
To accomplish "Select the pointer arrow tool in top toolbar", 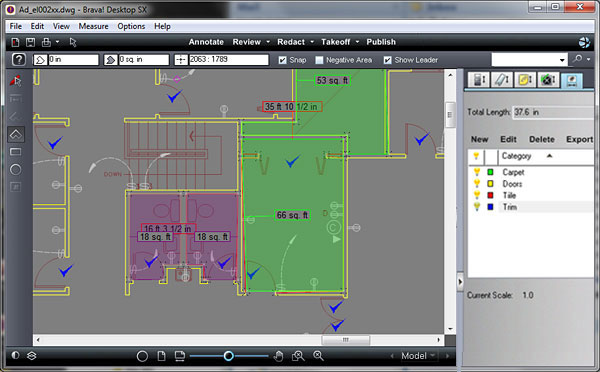I will click(x=73, y=42).
